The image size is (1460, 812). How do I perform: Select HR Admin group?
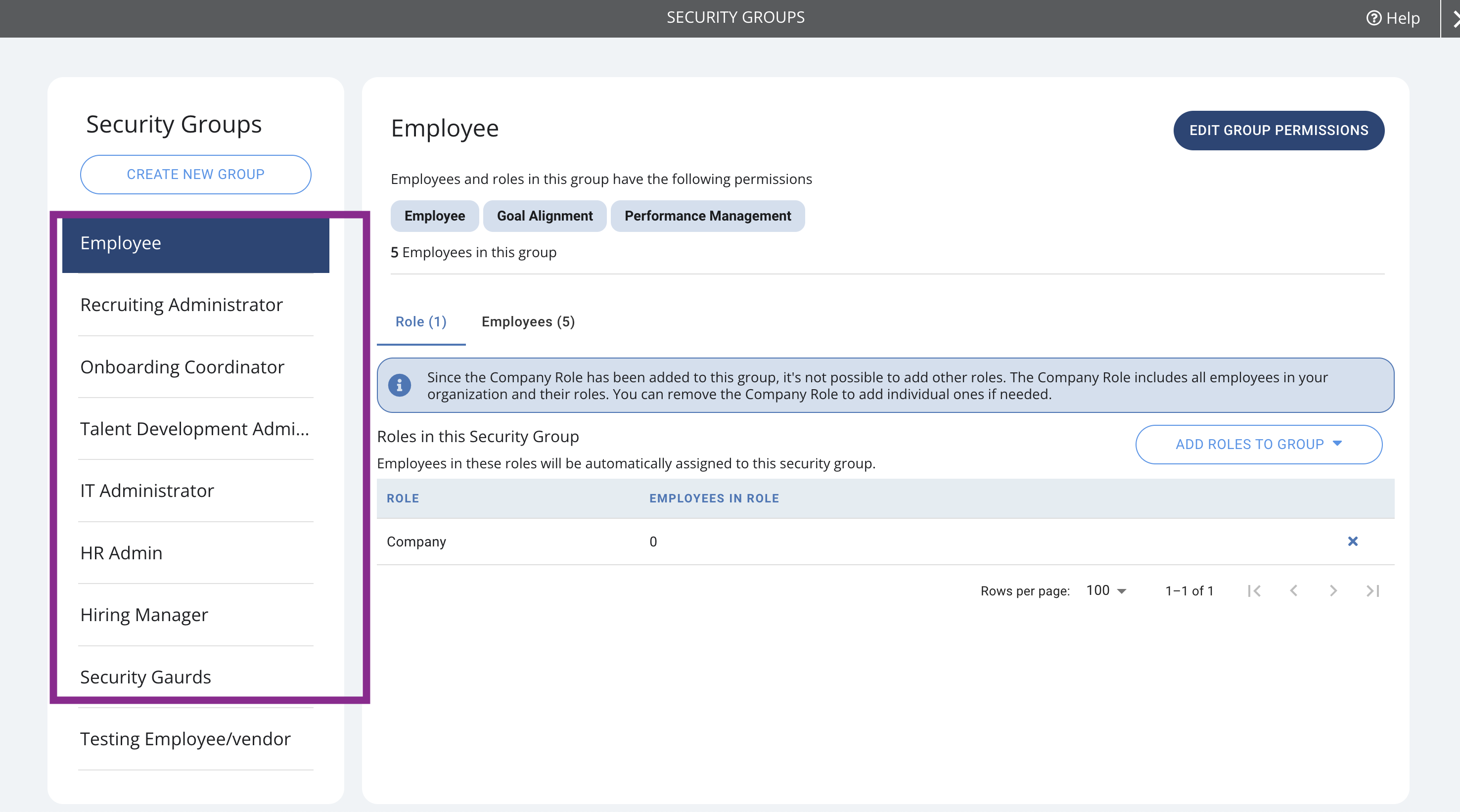(x=195, y=553)
